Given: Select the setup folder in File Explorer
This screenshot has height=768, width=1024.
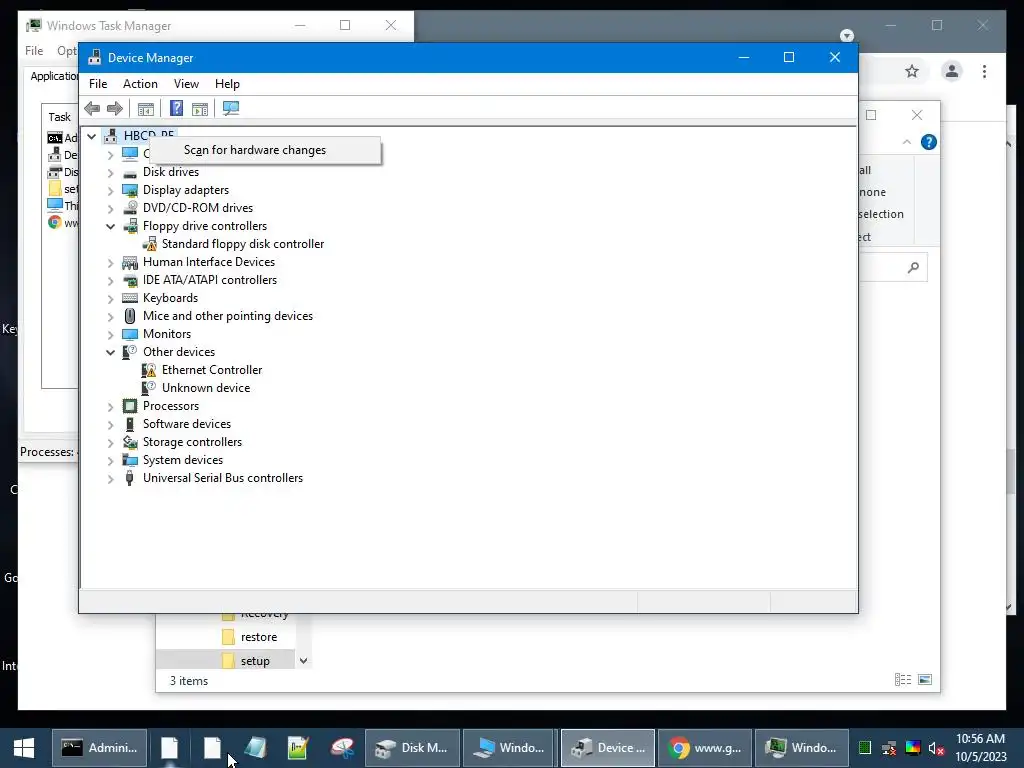Looking at the screenshot, I should 255,661.
